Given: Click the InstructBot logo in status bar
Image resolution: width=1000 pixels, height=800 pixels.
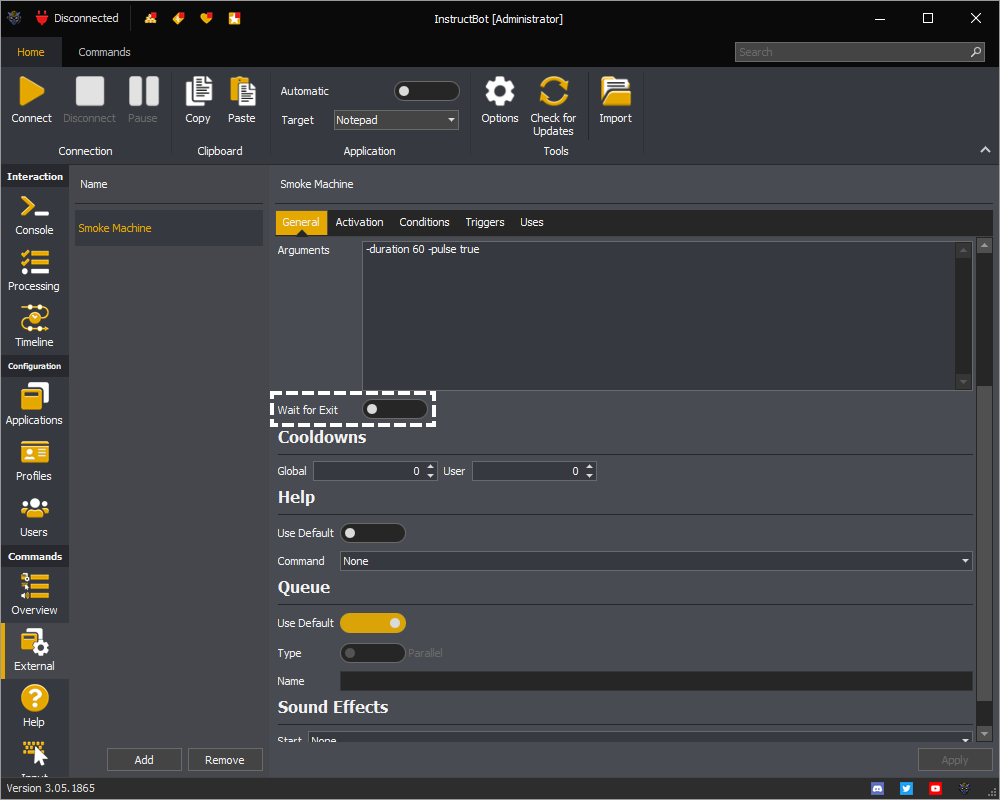Looking at the screenshot, I should tap(964, 789).
